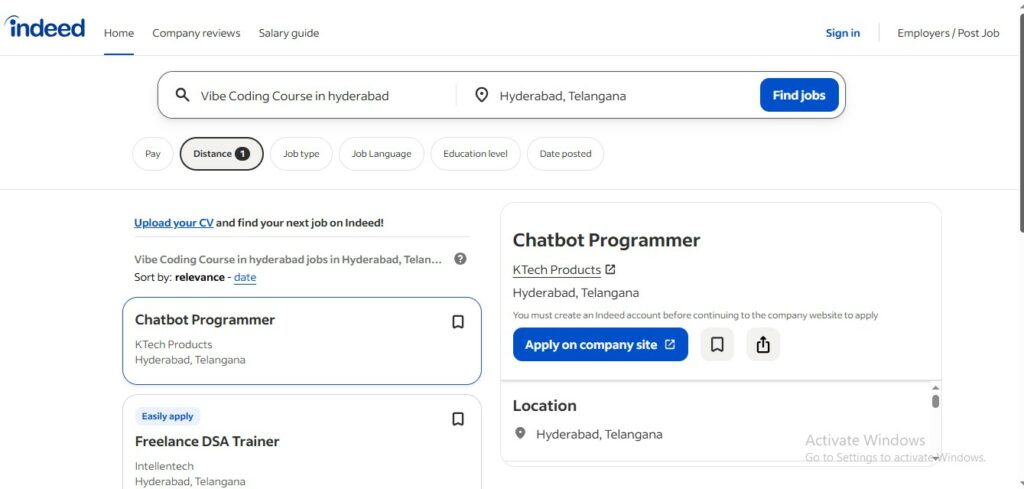Save job using bookmark button beside Apply
This screenshot has height=489, width=1024.
[717, 344]
